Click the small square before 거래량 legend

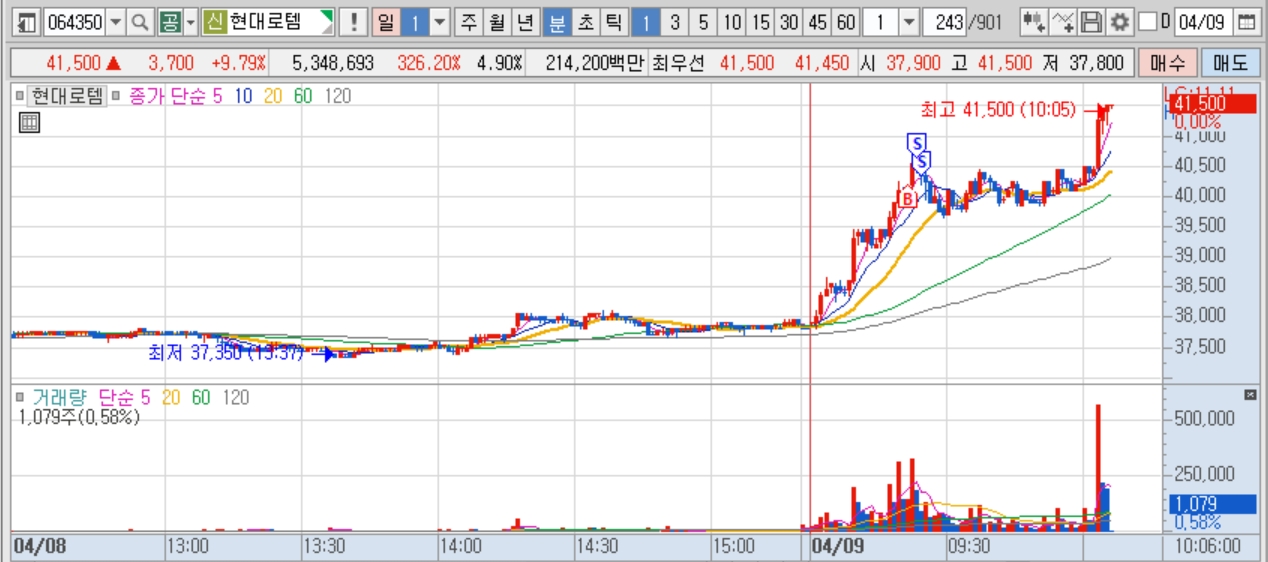coord(19,397)
